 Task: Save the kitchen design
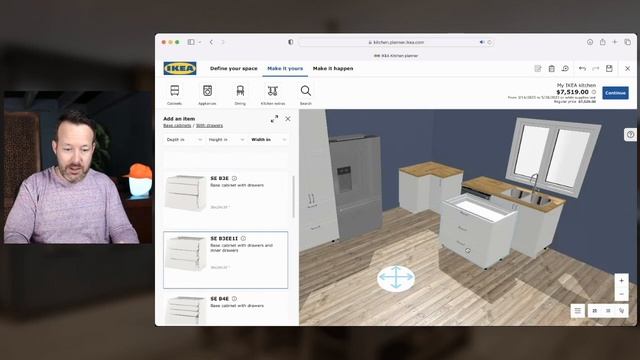pos(609,69)
